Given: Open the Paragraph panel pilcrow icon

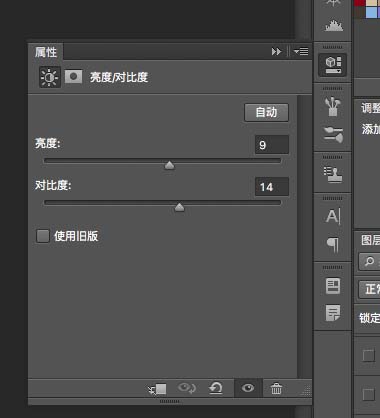Looking at the screenshot, I should tap(333, 245).
